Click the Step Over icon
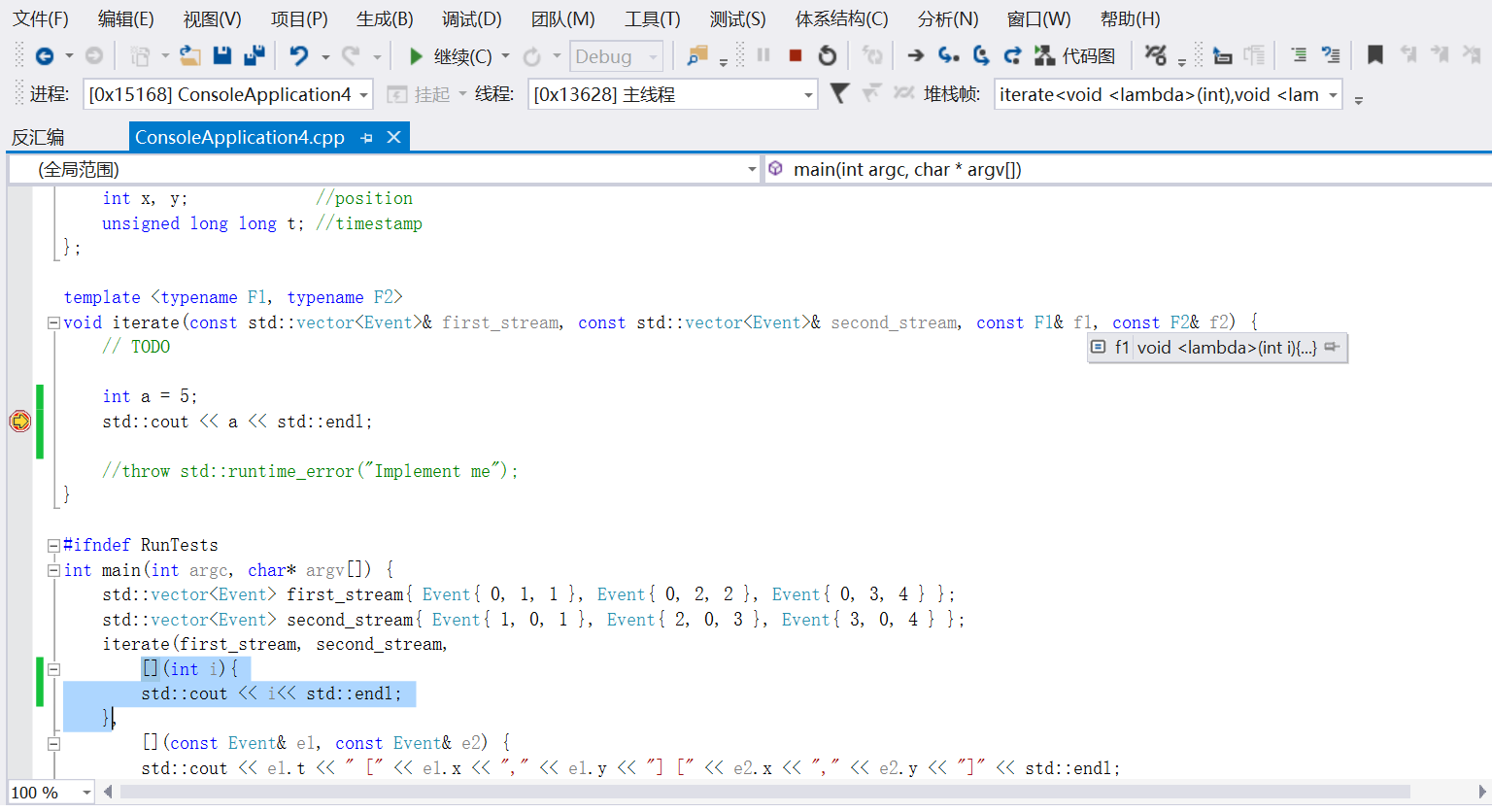The height and width of the screenshot is (812, 1492). pyautogui.click(x=981, y=56)
